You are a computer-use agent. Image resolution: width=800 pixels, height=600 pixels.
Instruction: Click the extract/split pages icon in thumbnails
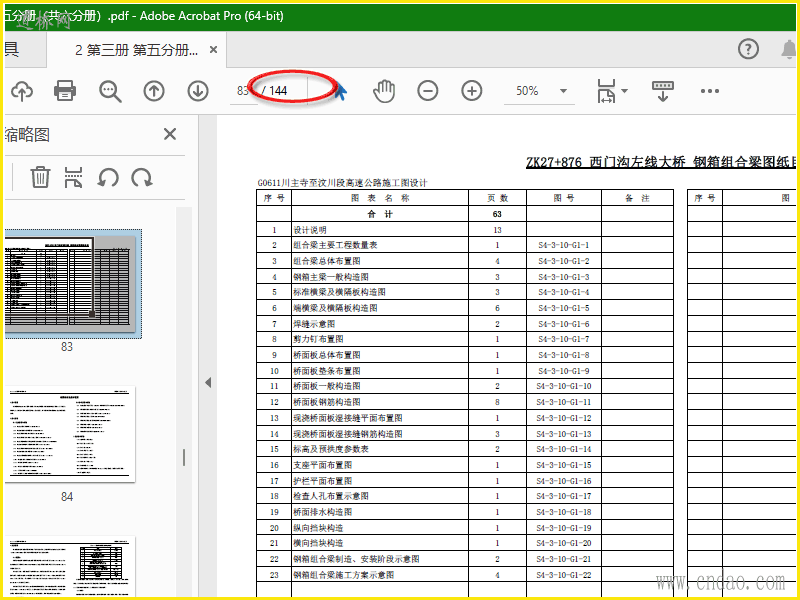(x=73, y=177)
